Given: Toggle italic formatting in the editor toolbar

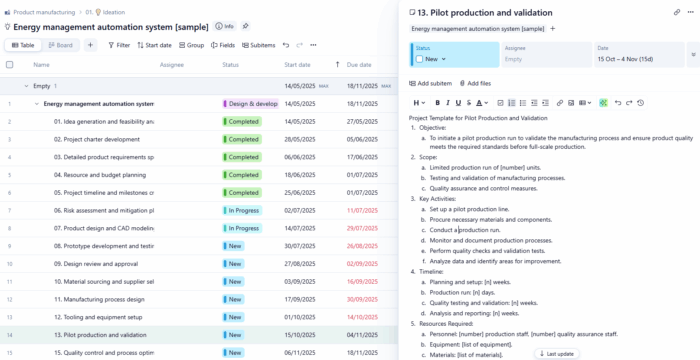Looking at the screenshot, I should coord(448,103).
